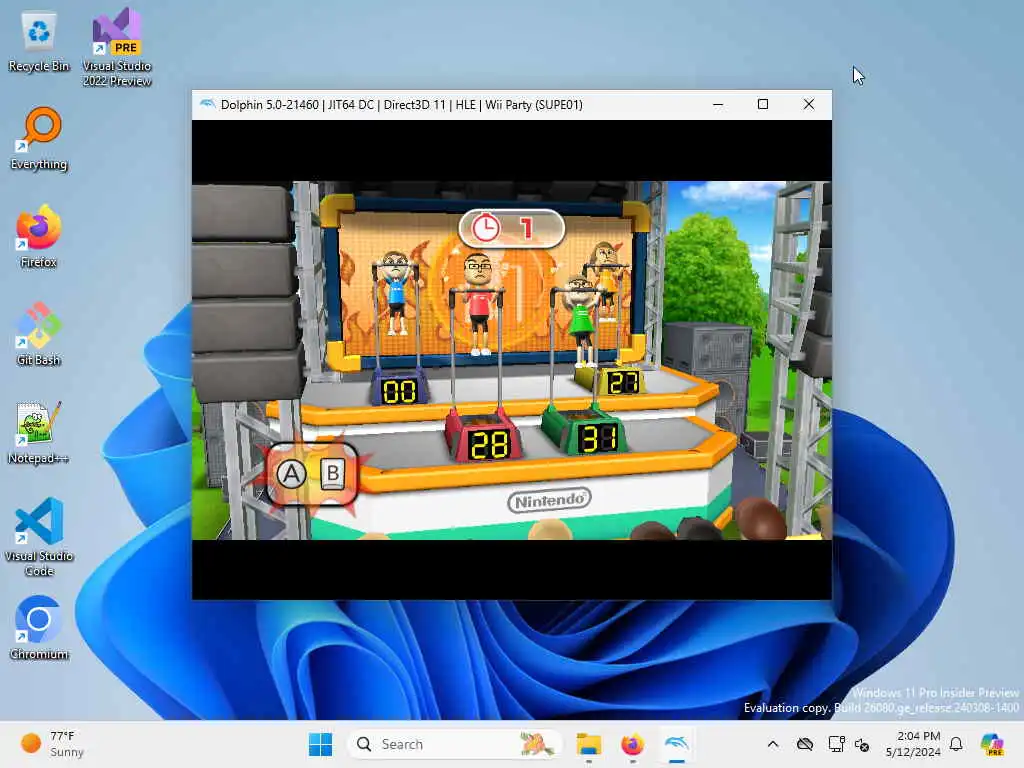
Task: Open Git Bash desktop shortcut
Action: pos(39,334)
